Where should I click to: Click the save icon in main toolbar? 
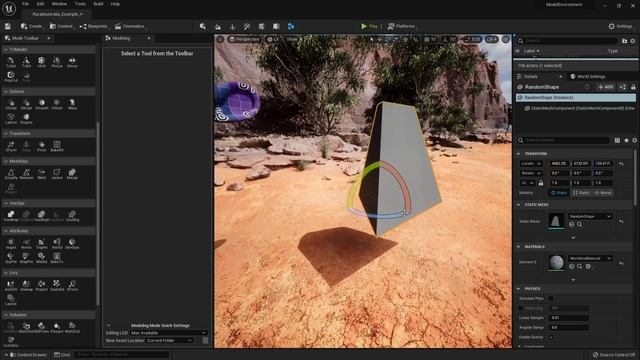(8, 26)
